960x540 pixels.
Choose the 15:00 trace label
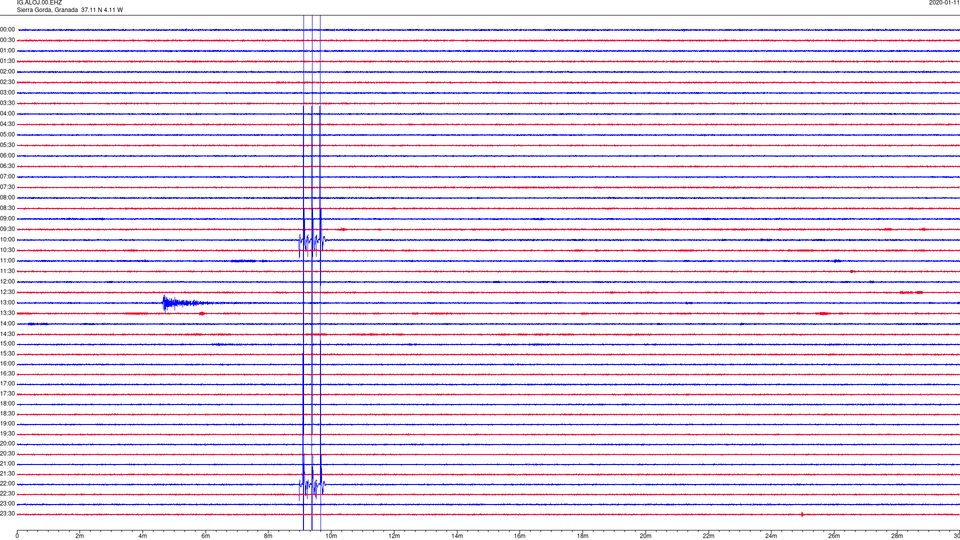tap(7, 343)
